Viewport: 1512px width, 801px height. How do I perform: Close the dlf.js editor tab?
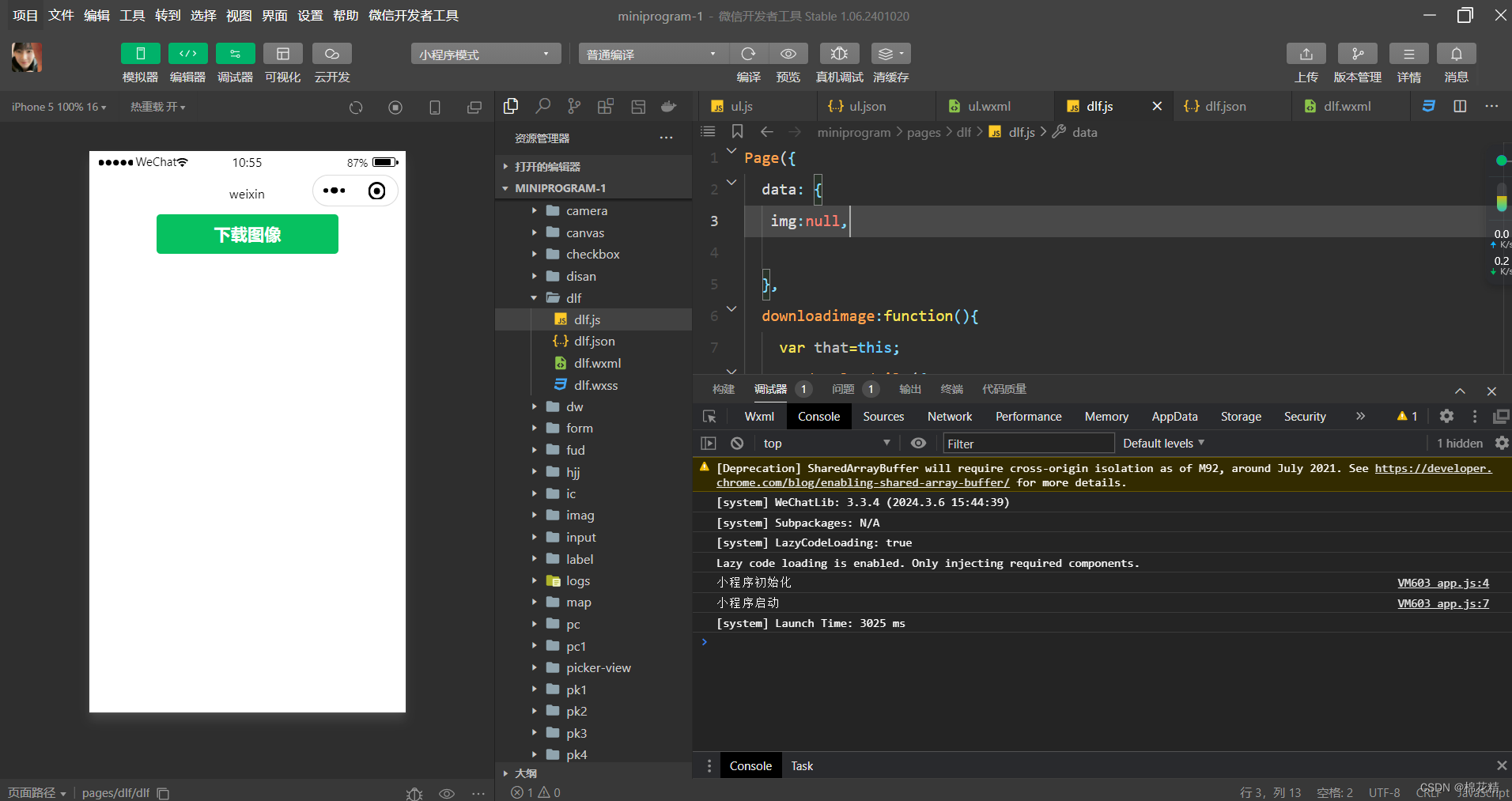(1157, 106)
